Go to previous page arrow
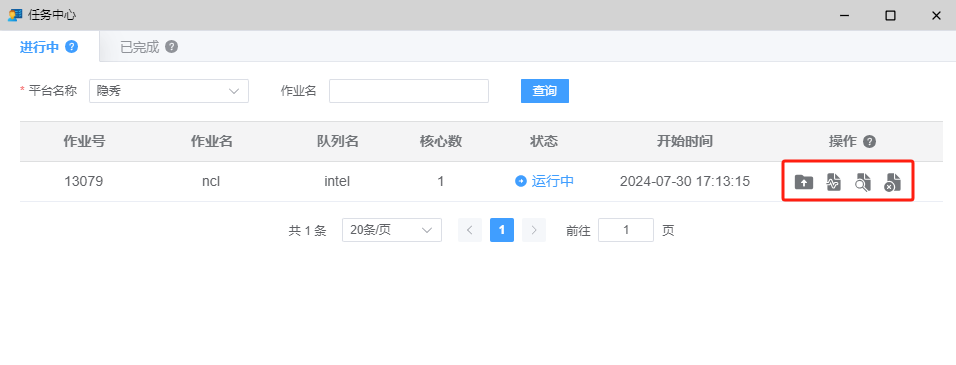956x365 pixels. [469, 230]
